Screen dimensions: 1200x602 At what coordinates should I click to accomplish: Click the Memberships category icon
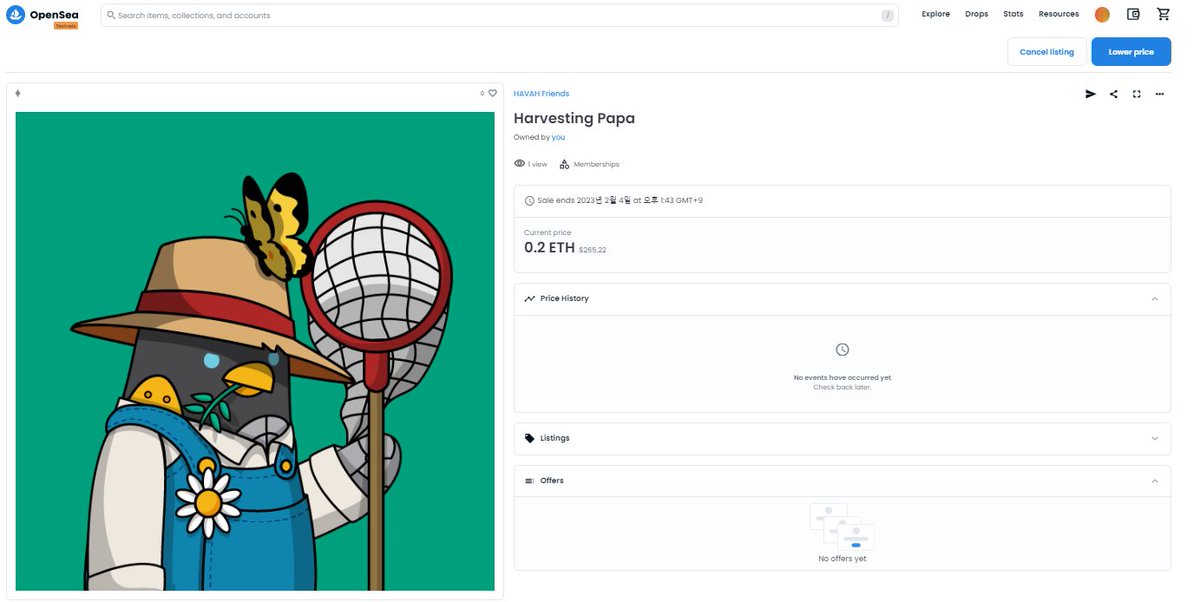[564, 164]
